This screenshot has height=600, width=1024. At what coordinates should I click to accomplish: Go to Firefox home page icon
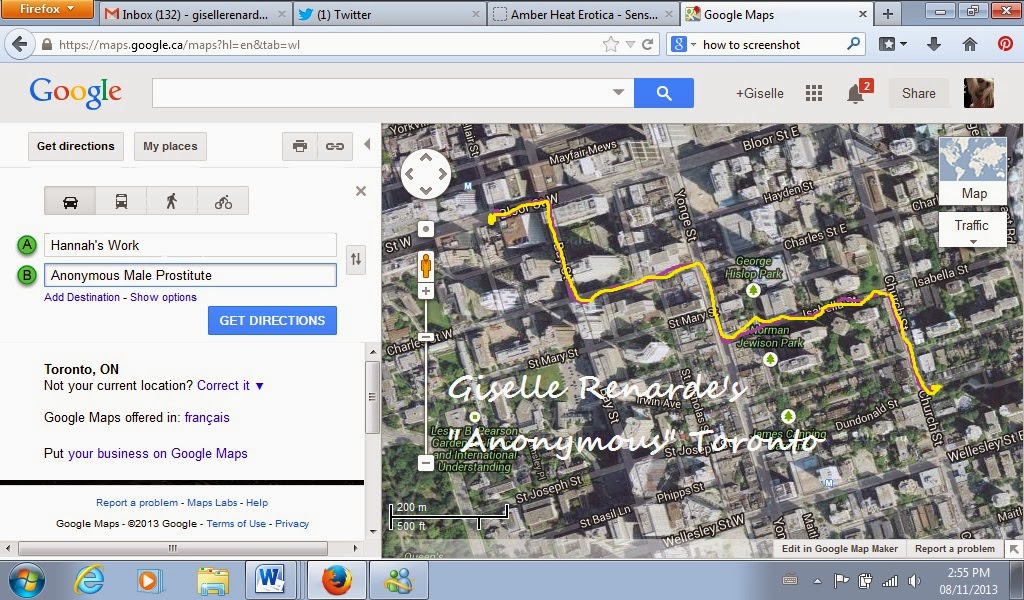pyautogui.click(x=970, y=44)
